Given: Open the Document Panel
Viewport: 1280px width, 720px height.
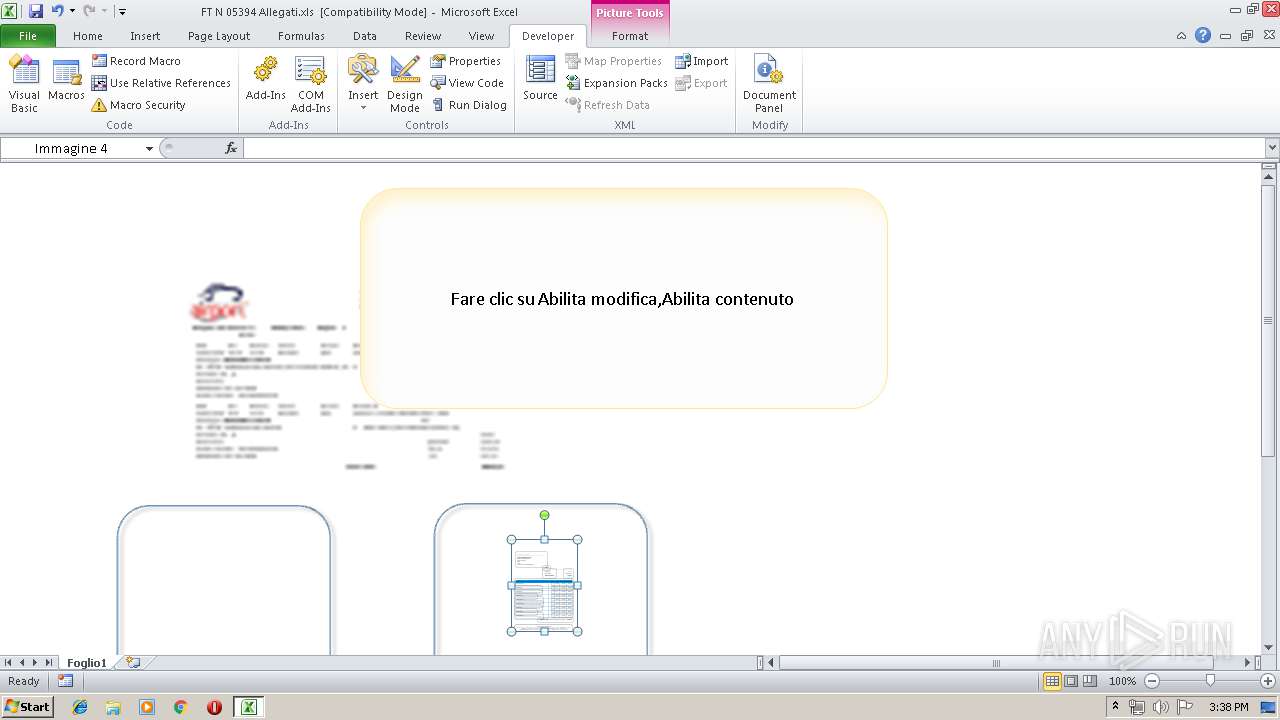Looking at the screenshot, I should tap(769, 84).
